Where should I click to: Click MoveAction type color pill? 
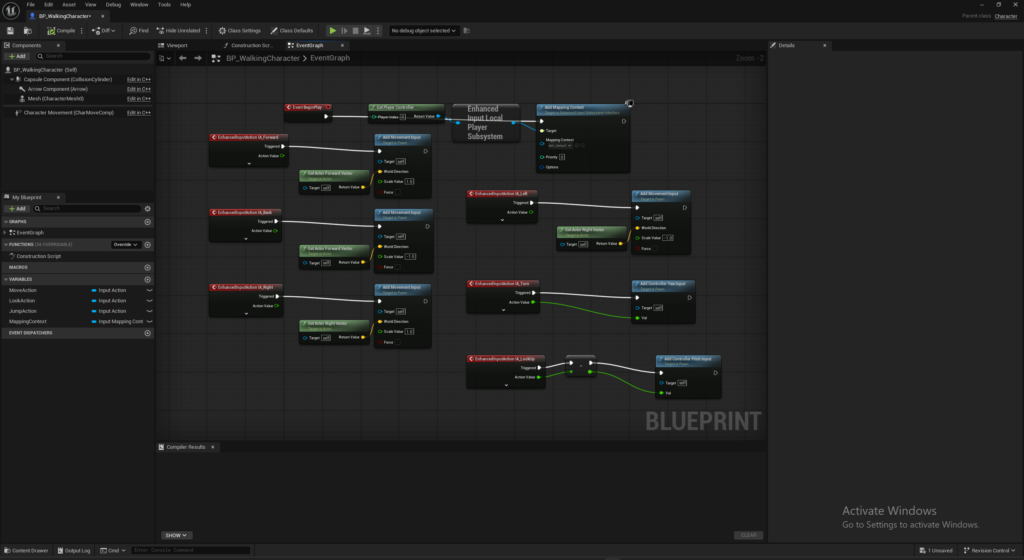tap(94, 290)
